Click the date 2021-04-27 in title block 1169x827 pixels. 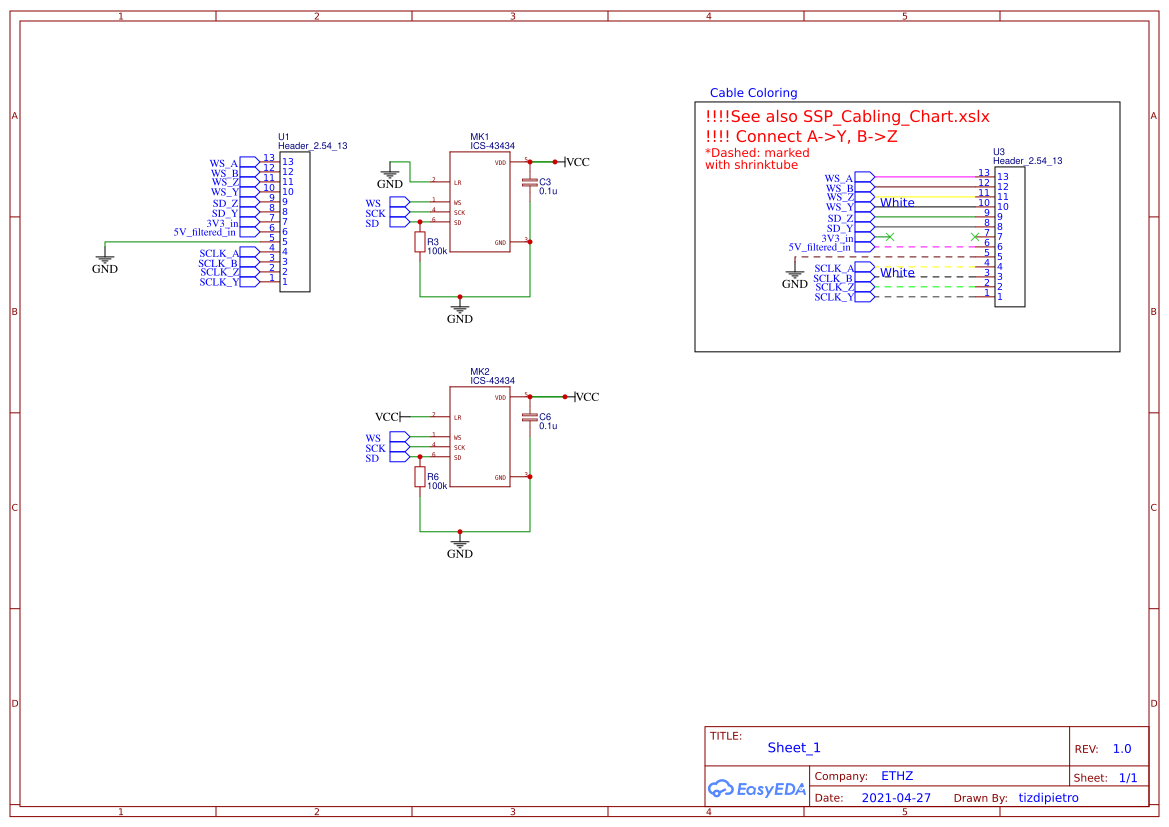click(x=895, y=797)
